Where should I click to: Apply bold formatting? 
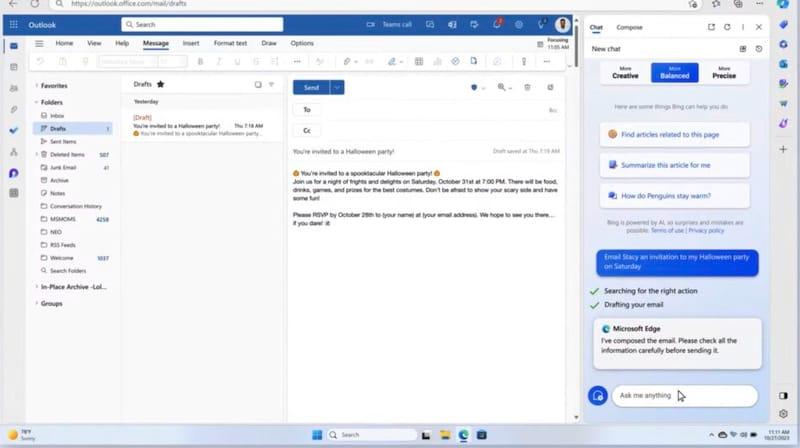click(x=201, y=61)
